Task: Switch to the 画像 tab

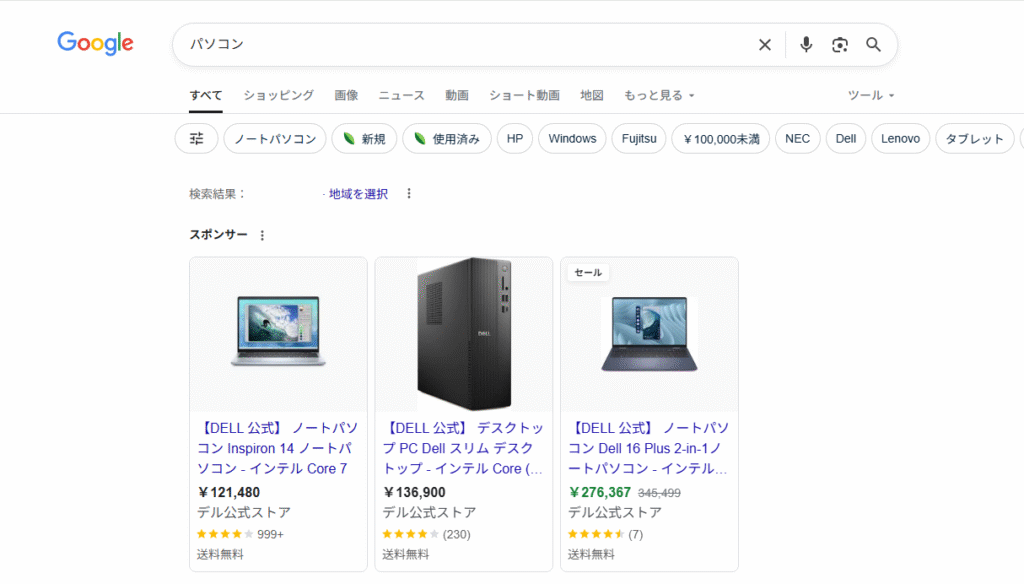Action: click(346, 95)
